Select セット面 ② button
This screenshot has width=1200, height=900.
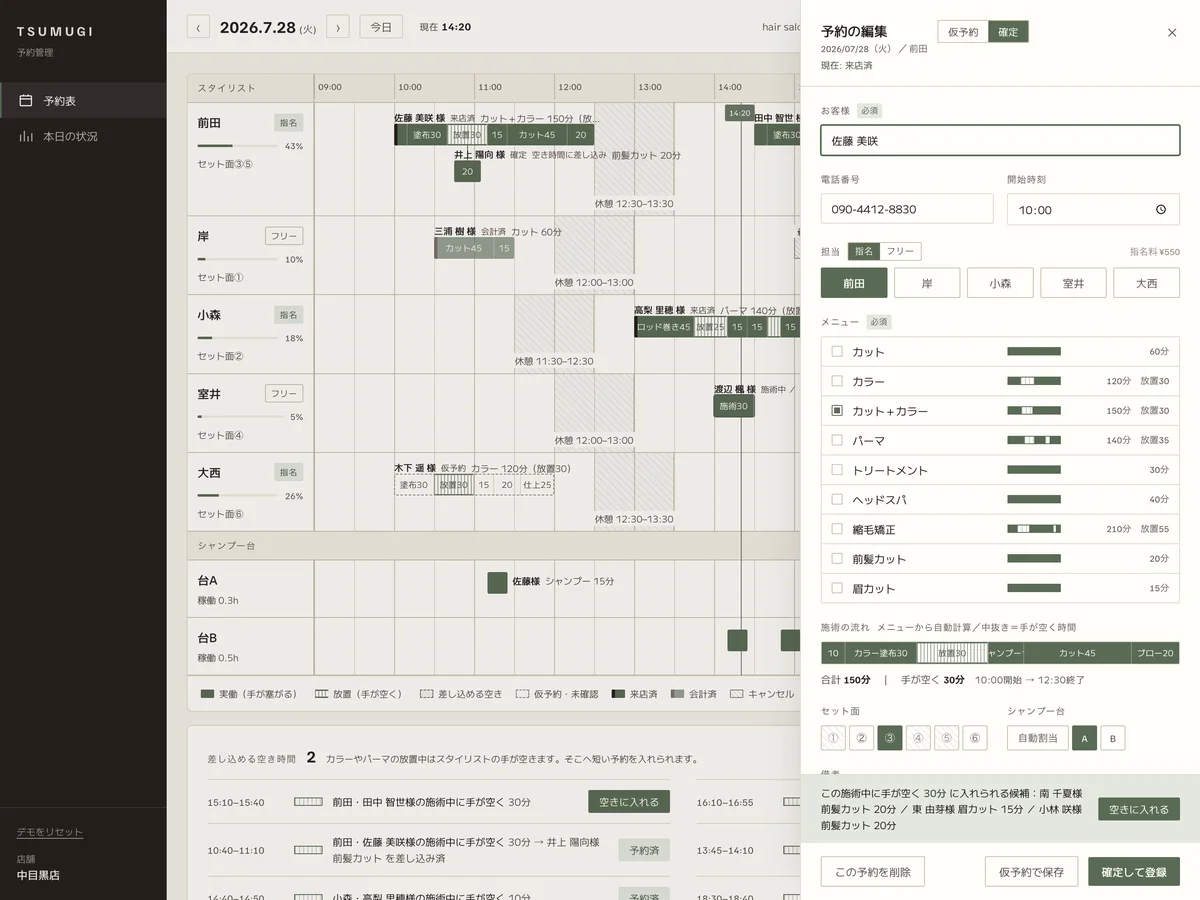[x=862, y=738]
